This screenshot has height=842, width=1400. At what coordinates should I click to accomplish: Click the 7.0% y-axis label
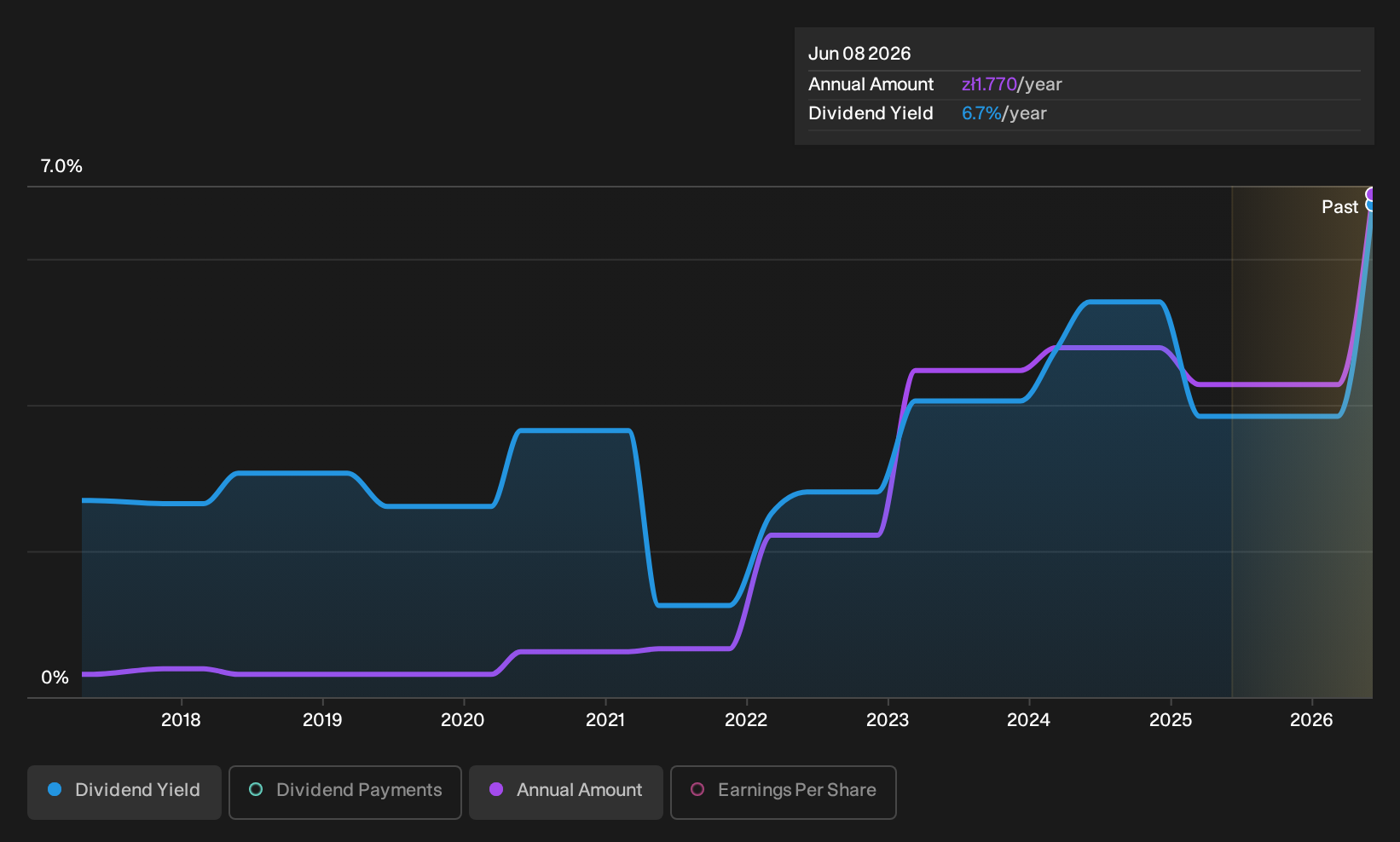[61, 166]
